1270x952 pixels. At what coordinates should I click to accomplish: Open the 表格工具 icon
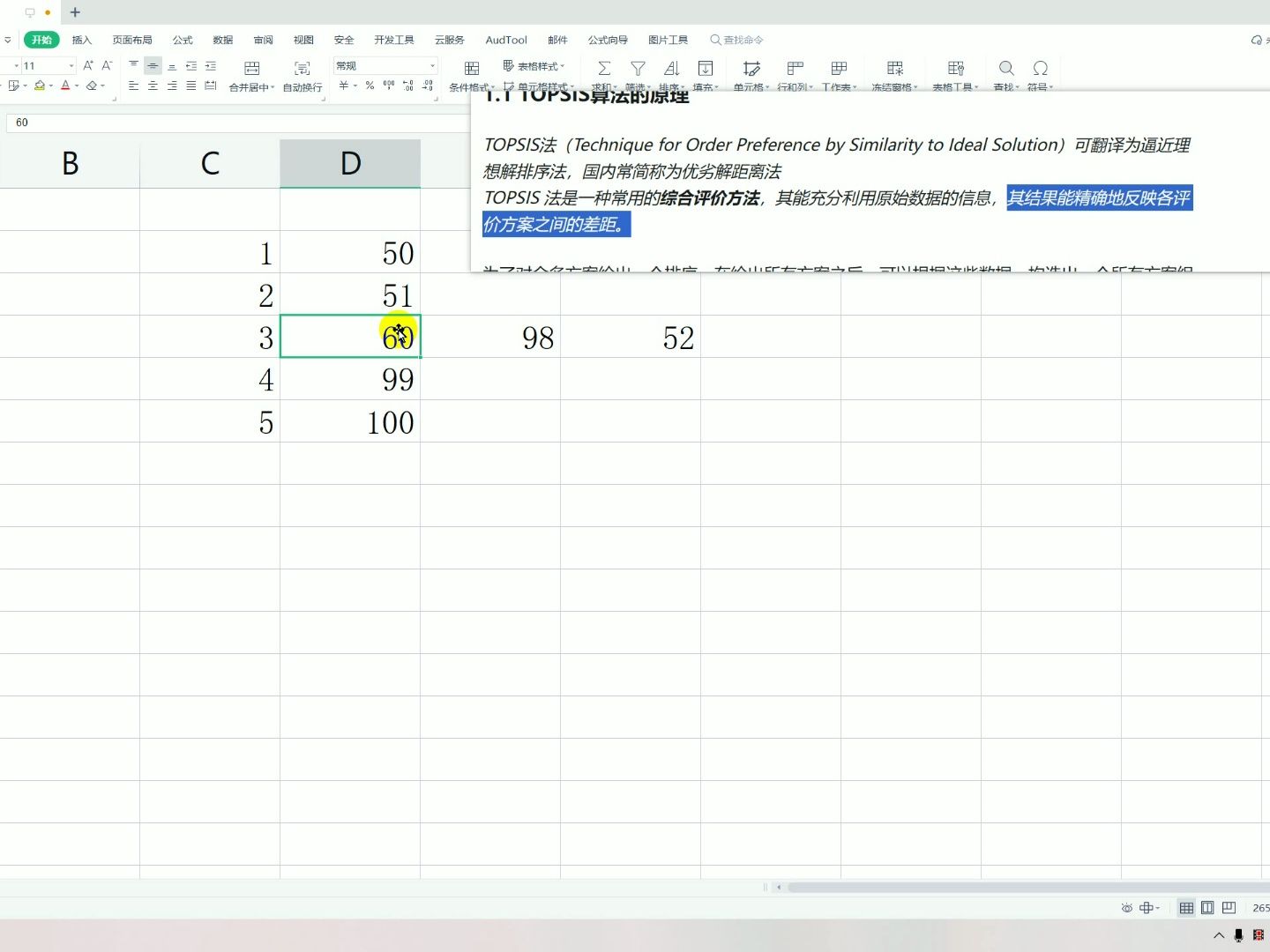(x=956, y=68)
